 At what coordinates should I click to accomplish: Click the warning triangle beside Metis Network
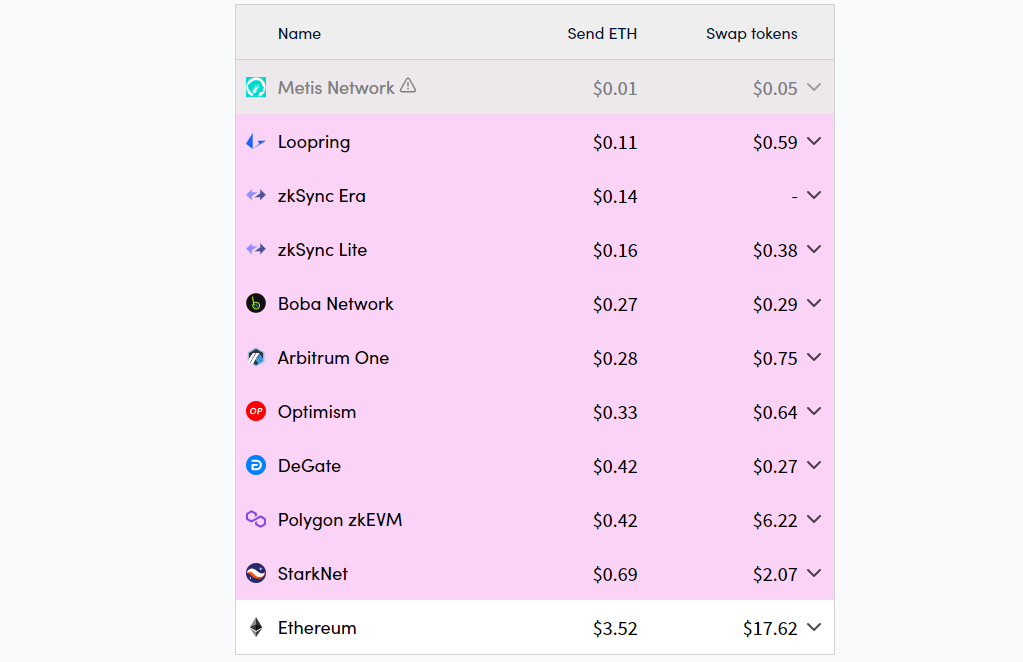click(408, 85)
